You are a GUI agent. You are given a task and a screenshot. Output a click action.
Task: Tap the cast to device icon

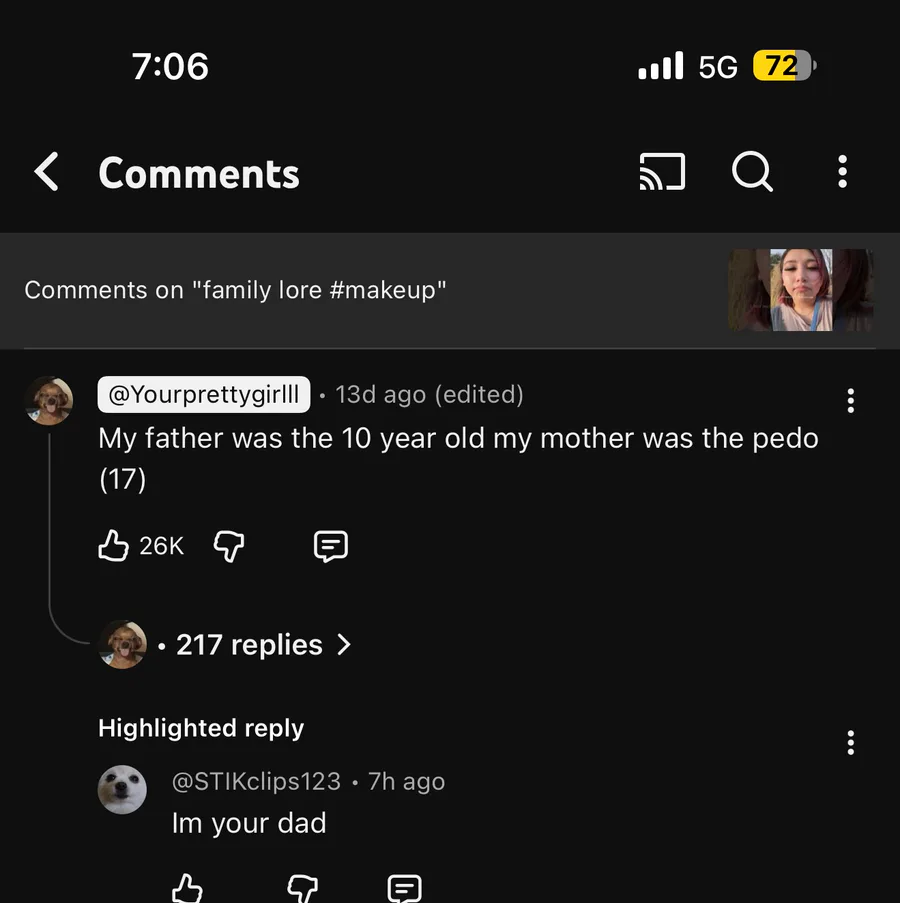pyautogui.click(x=662, y=172)
